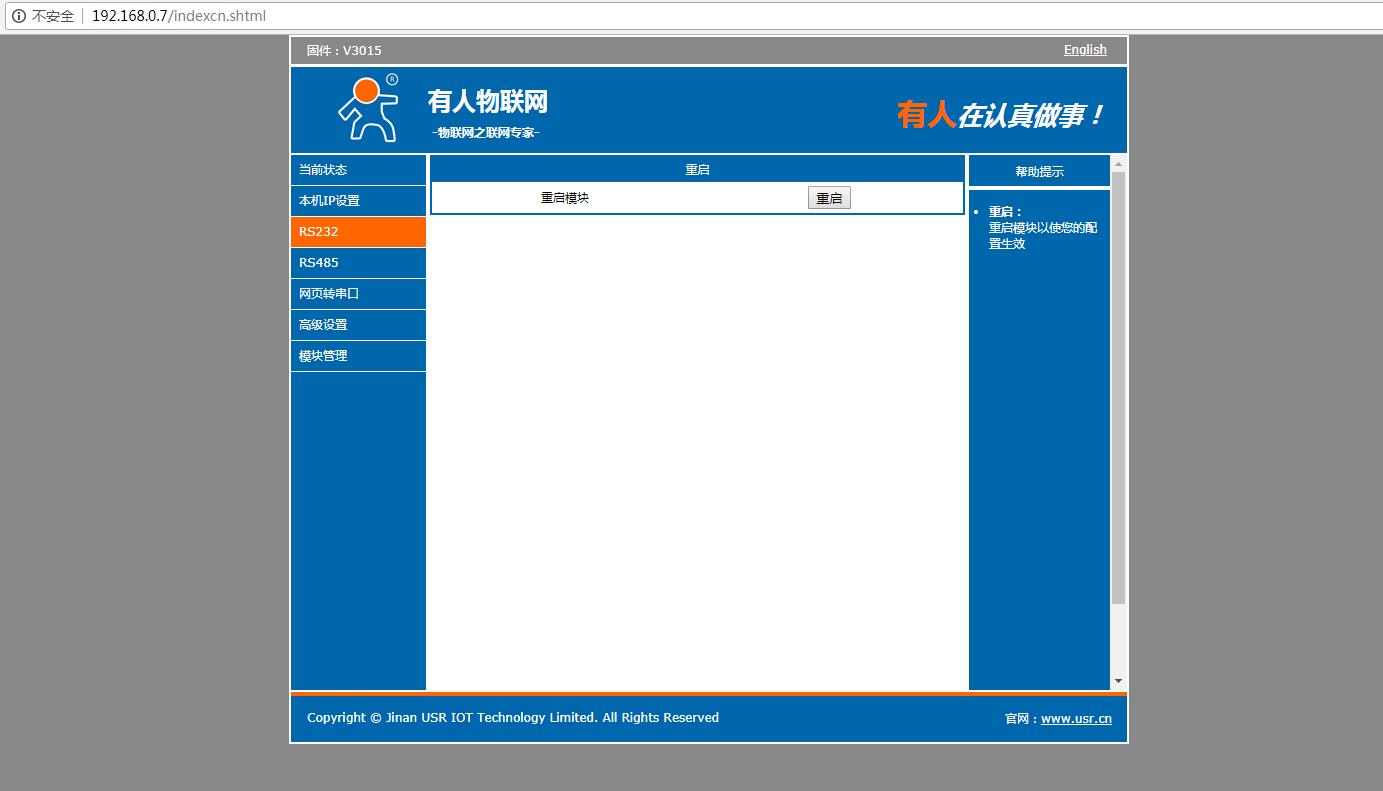Click the USR running-man logo

tap(366, 108)
